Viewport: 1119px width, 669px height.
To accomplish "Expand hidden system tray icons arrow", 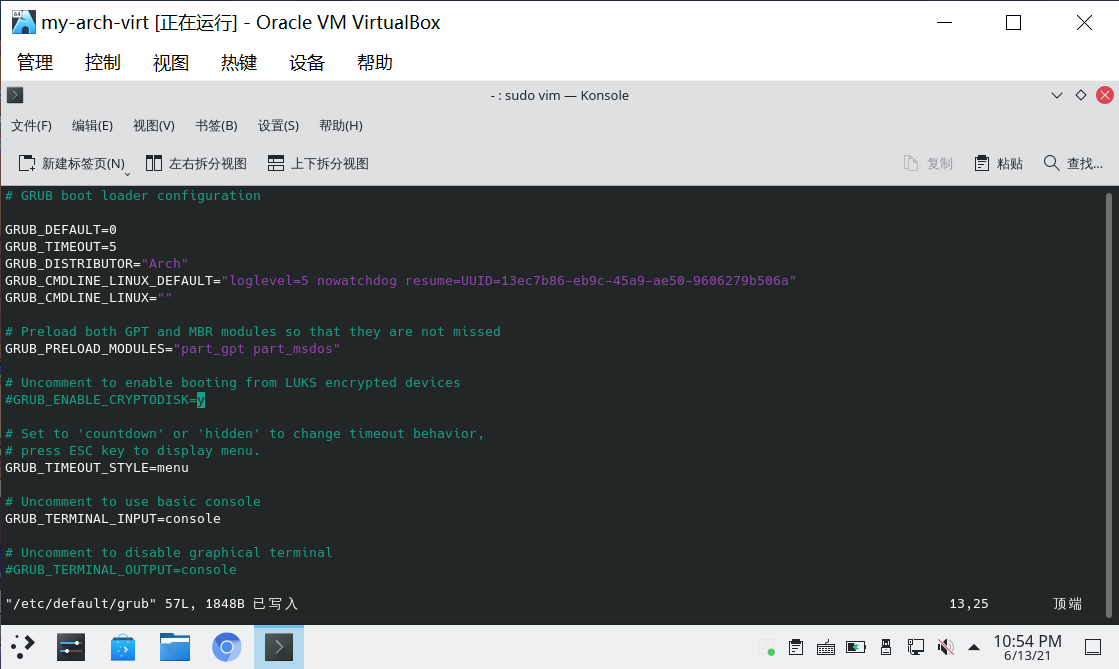I will click(974, 647).
